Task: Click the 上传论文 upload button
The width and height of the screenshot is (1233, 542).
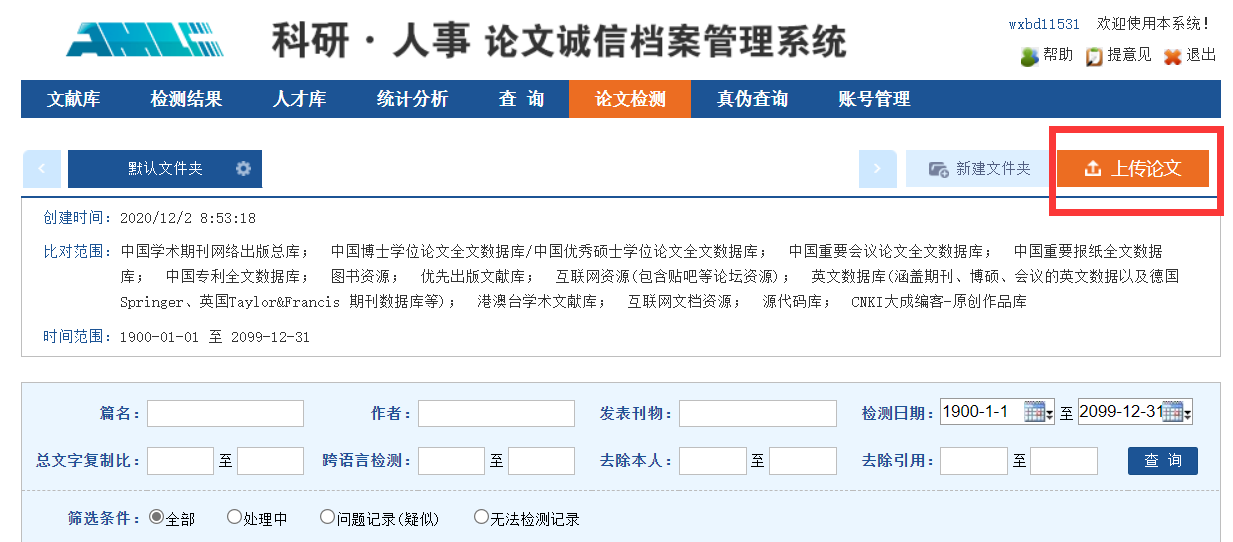Action: pyautogui.click(x=1133, y=169)
